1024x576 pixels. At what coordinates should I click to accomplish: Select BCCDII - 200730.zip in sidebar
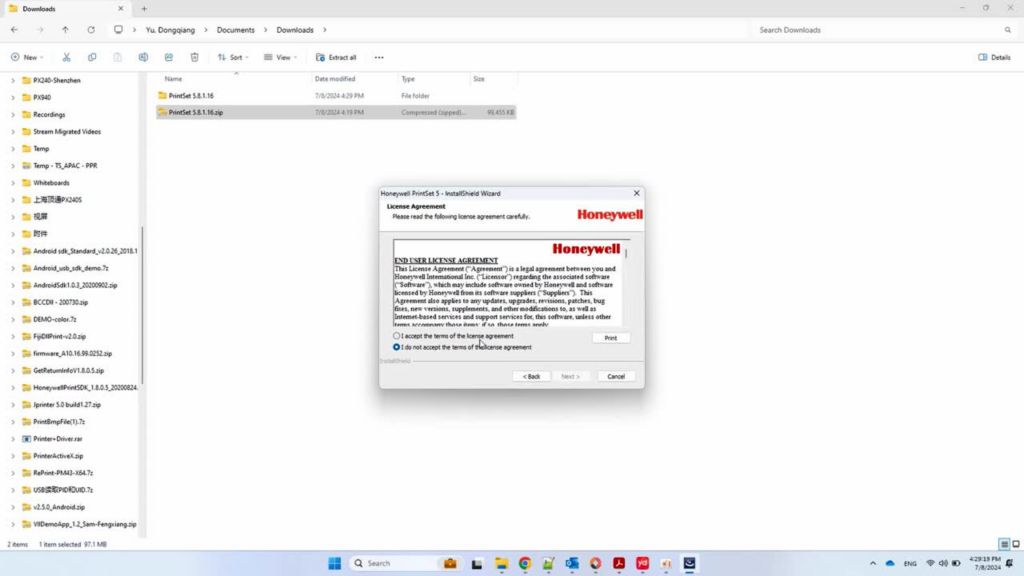[x=60, y=302]
